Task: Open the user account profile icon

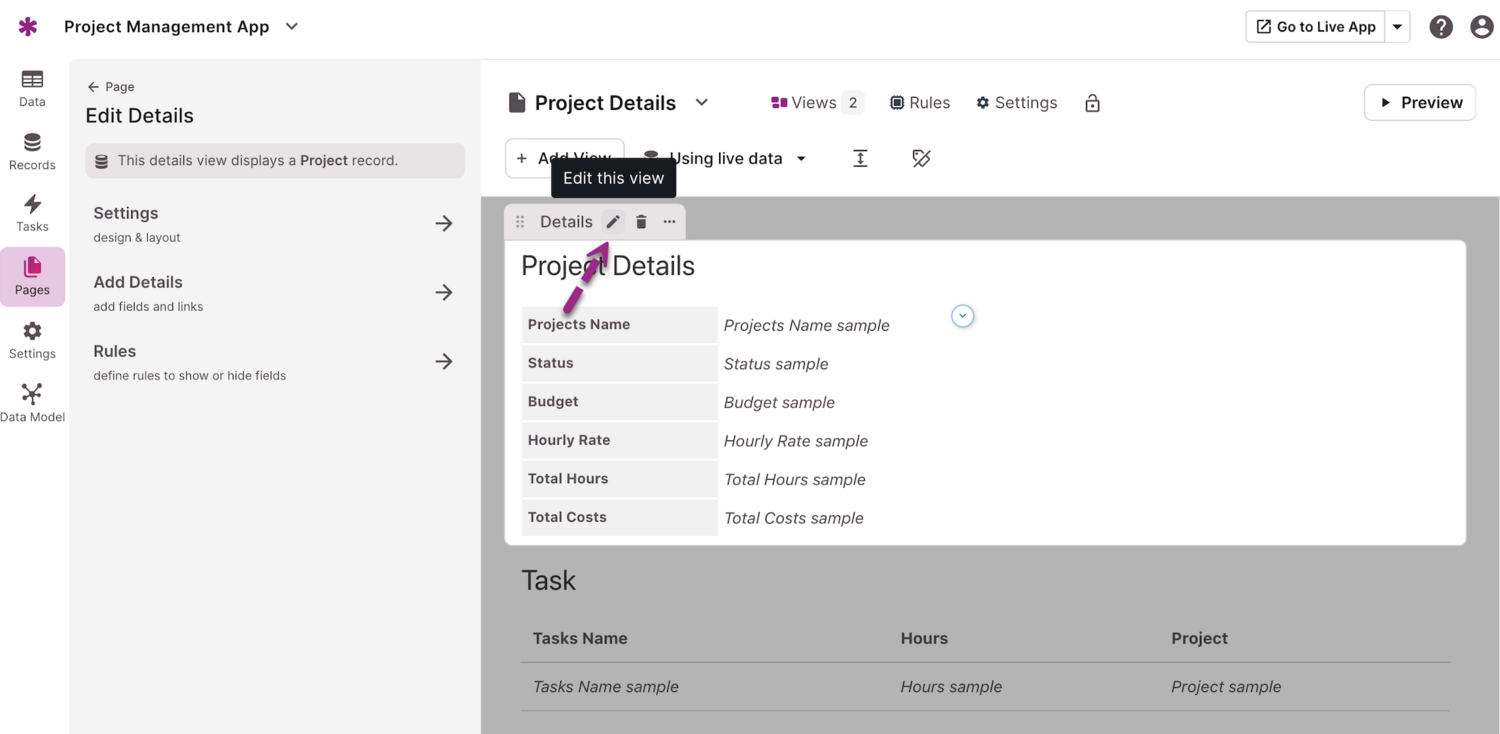Action: pos(1481,27)
